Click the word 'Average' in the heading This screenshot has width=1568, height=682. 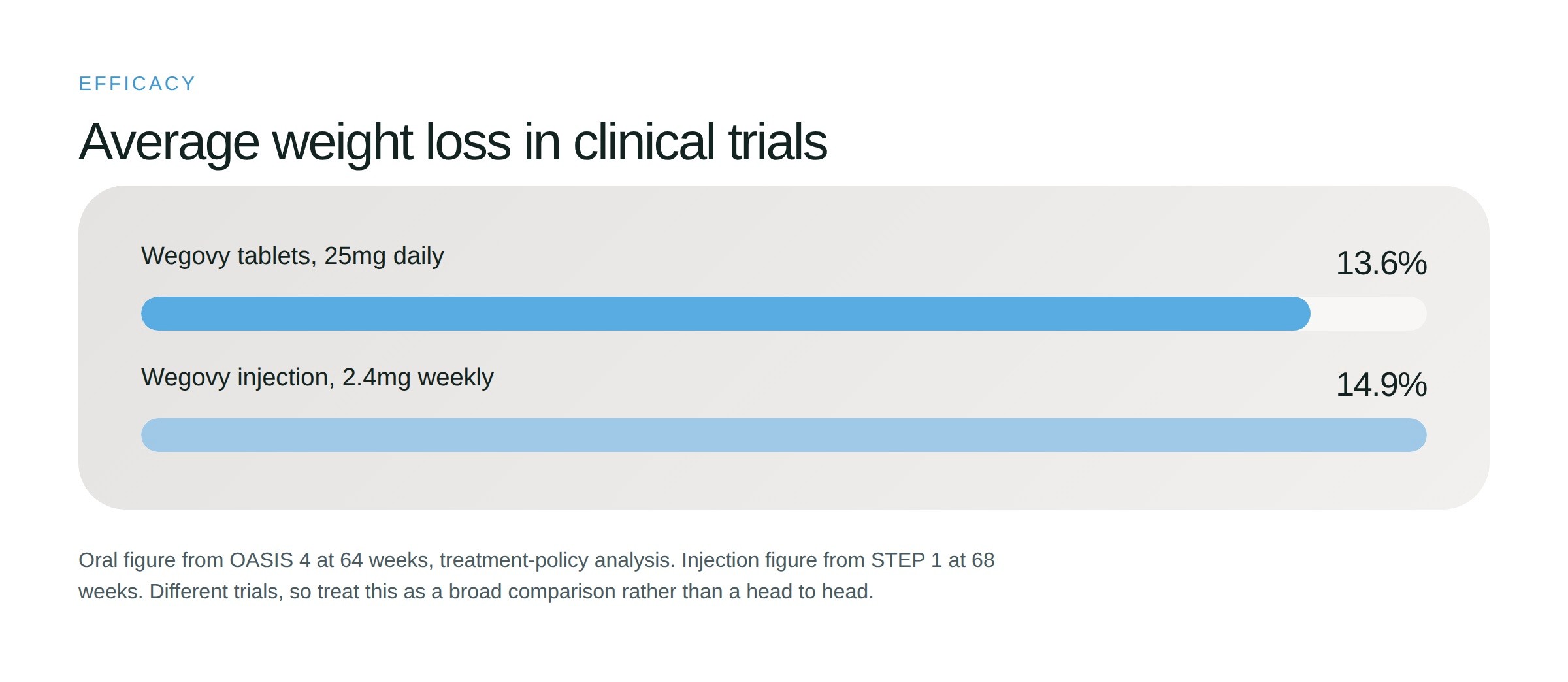point(169,142)
